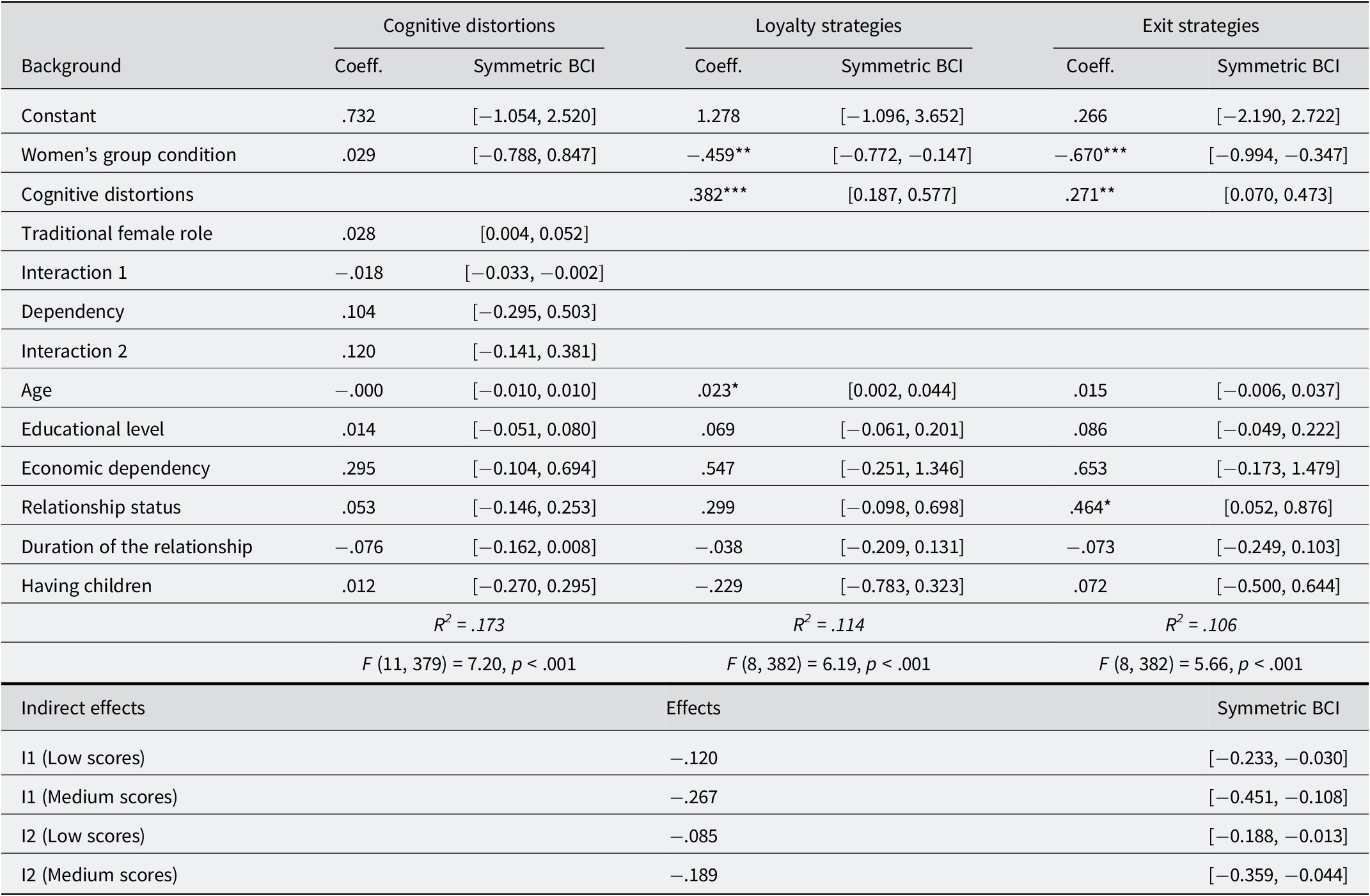Click the 'I2 (Medium scores)' row label
Viewport: 1370px width, 896px height.
coord(99,875)
